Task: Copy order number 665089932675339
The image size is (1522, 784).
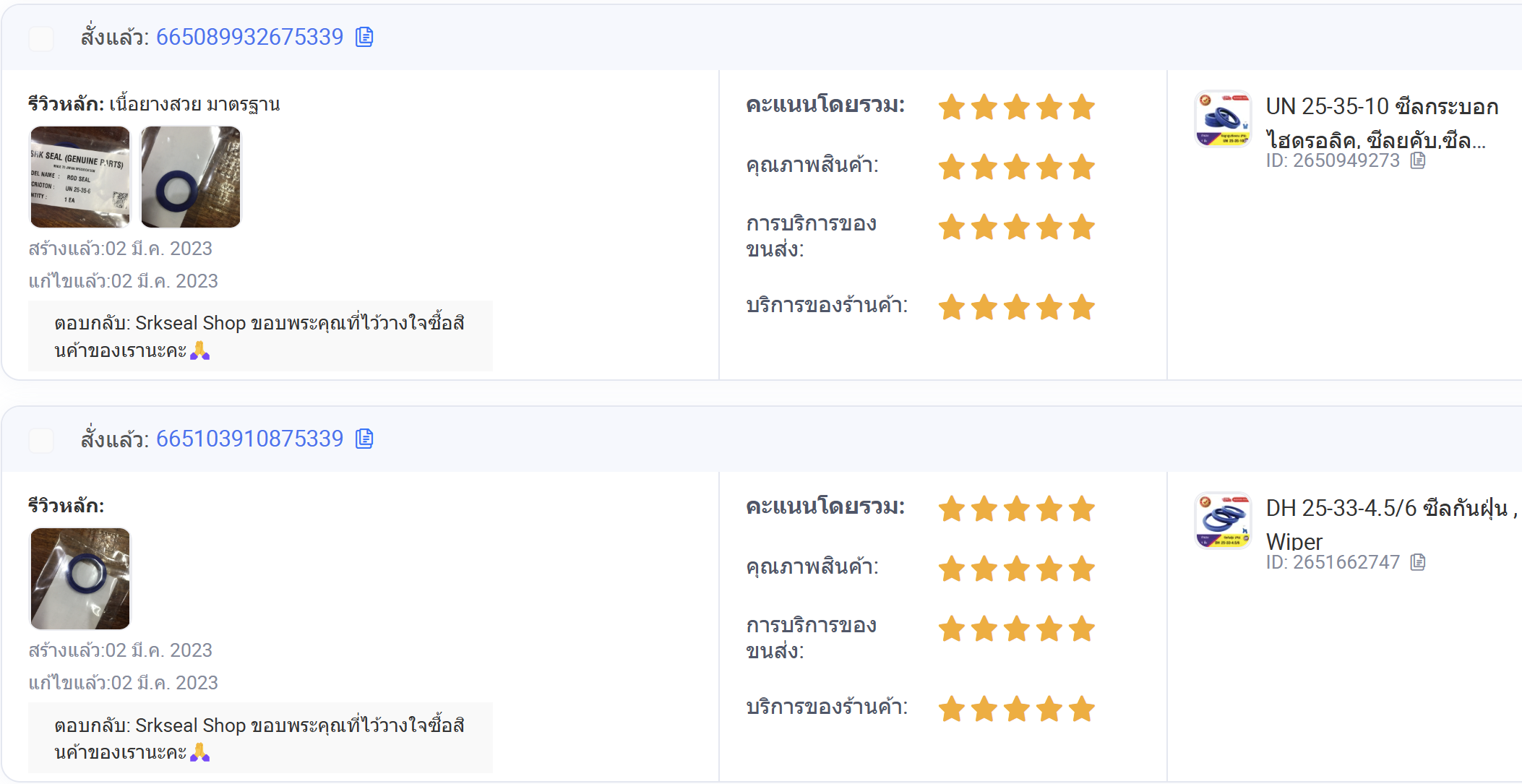Action: coord(364,37)
